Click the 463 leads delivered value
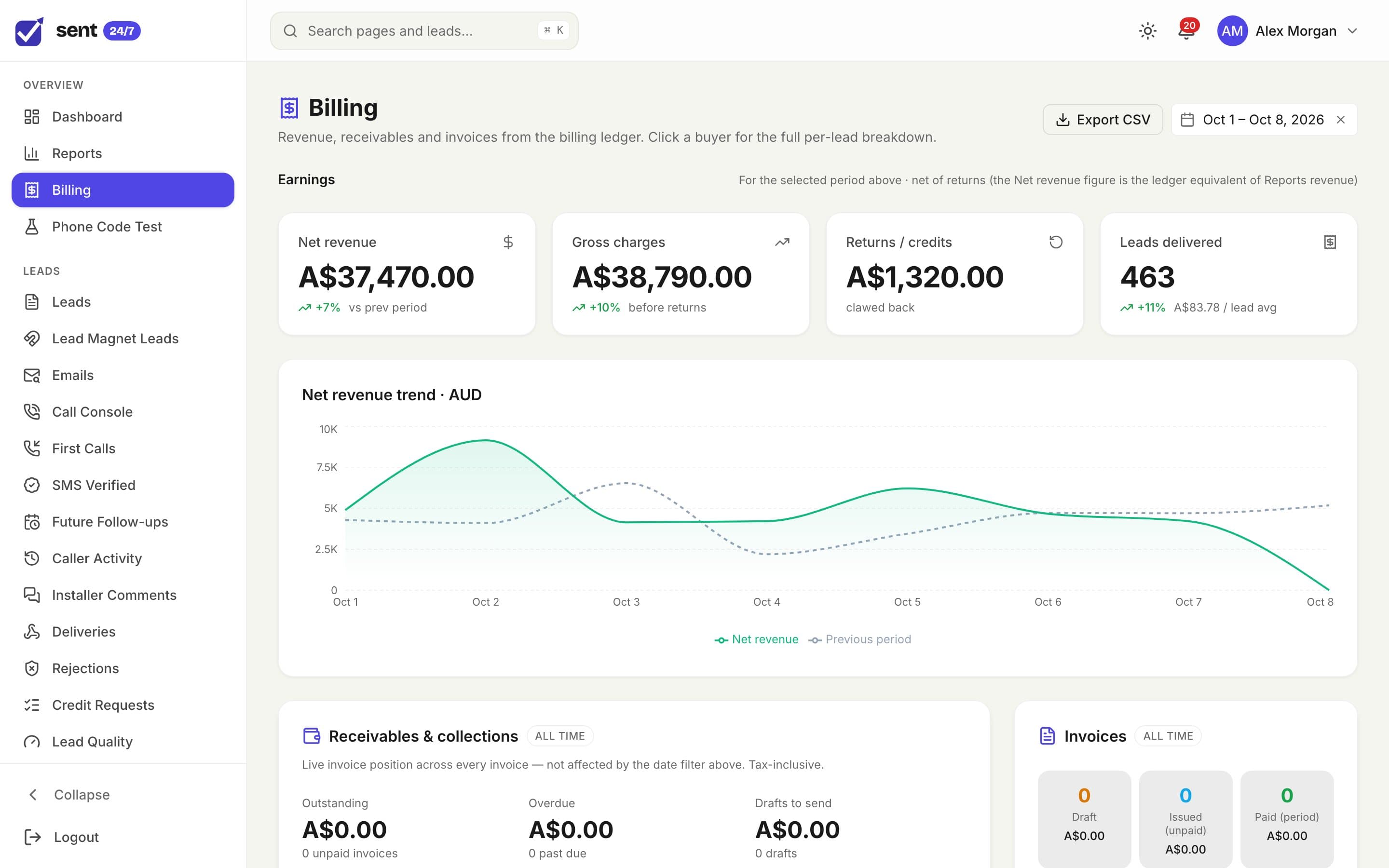Image resolution: width=1389 pixels, height=868 pixels. pyautogui.click(x=1147, y=277)
